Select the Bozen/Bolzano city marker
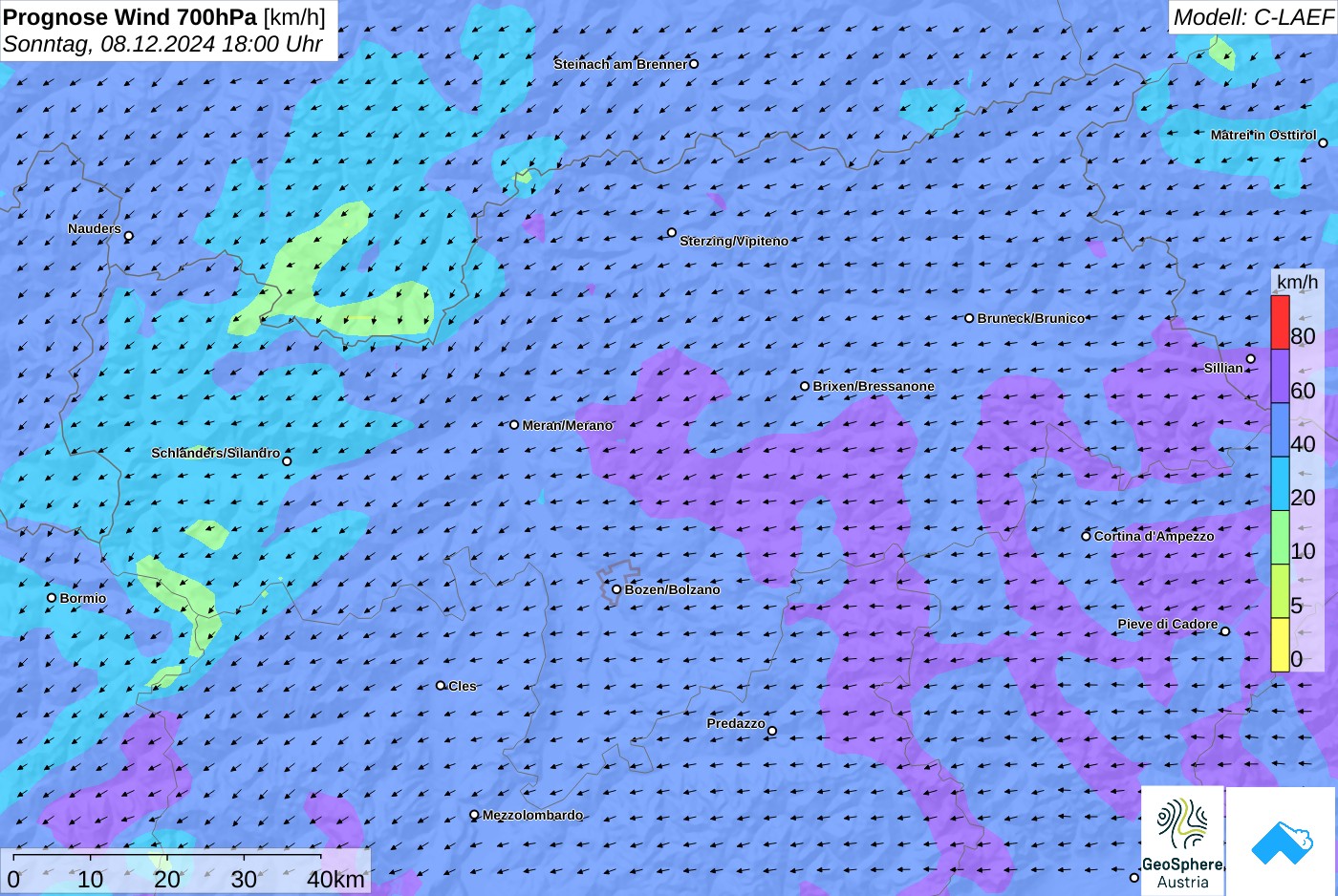This screenshot has width=1338, height=896. click(x=616, y=589)
